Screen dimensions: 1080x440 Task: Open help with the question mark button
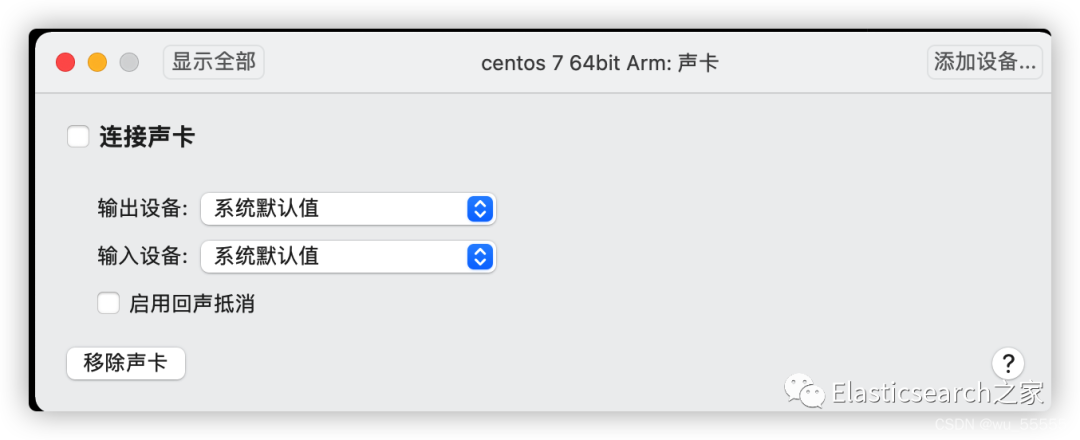1008,362
